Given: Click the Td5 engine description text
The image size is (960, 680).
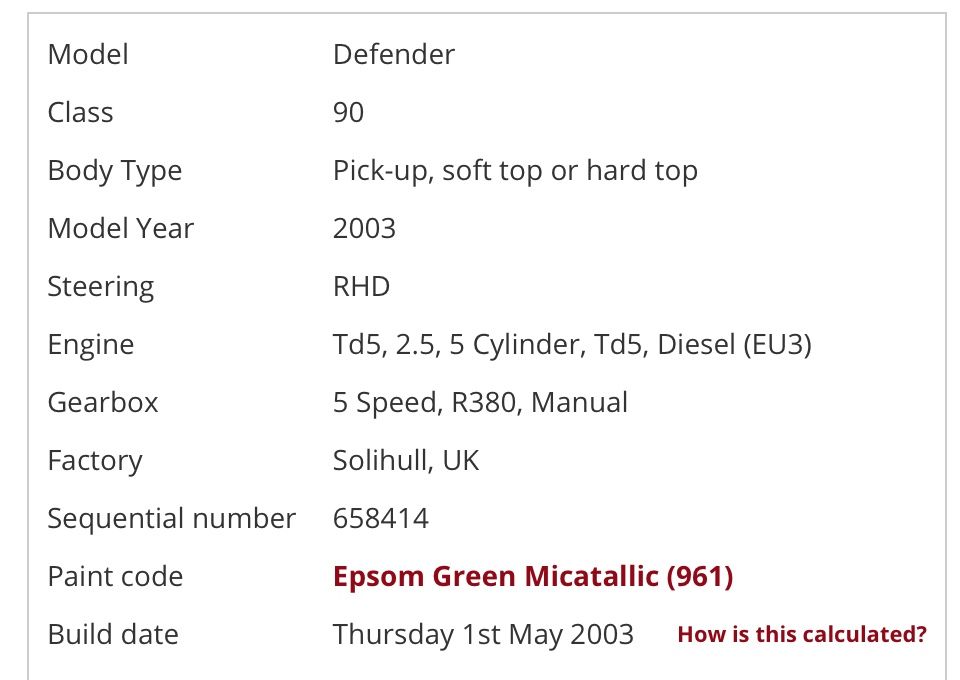Looking at the screenshot, I should click(x=572, y=345).
